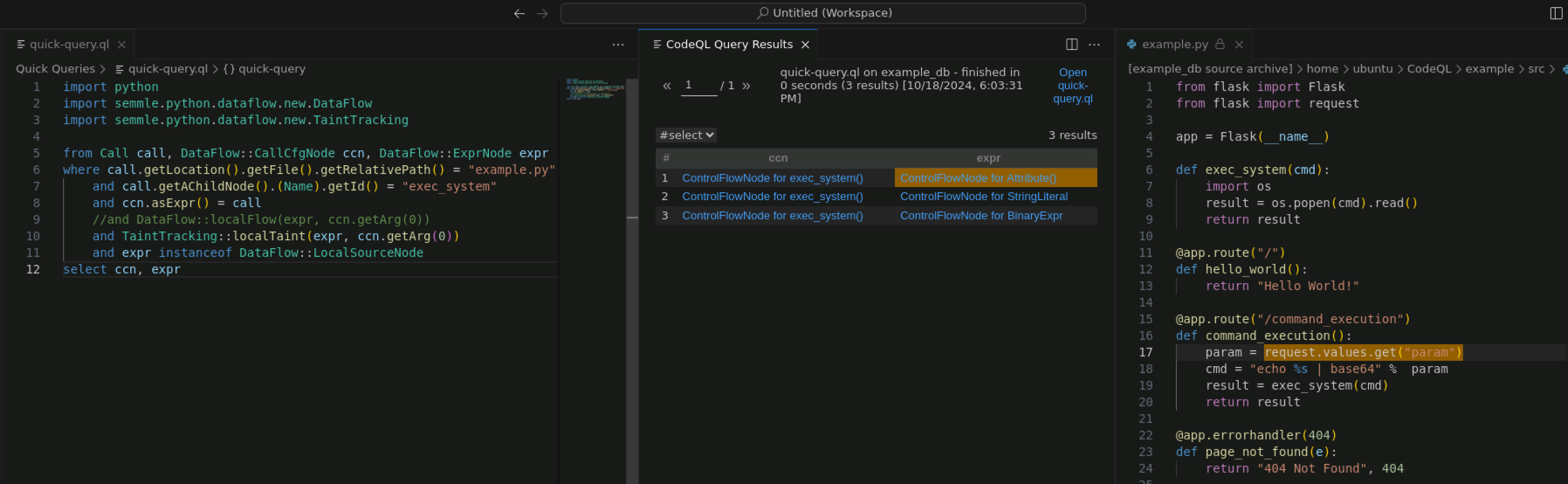Switch to the example.py tab

pos(1175,45)
